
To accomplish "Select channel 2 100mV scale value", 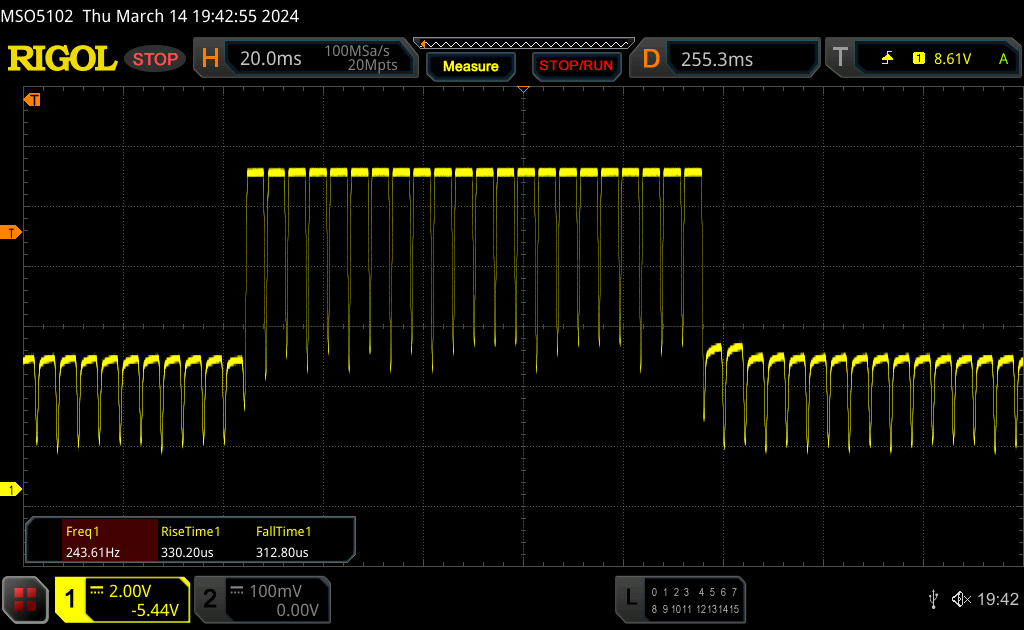I will pyautogui.click(x=275, y=591).
